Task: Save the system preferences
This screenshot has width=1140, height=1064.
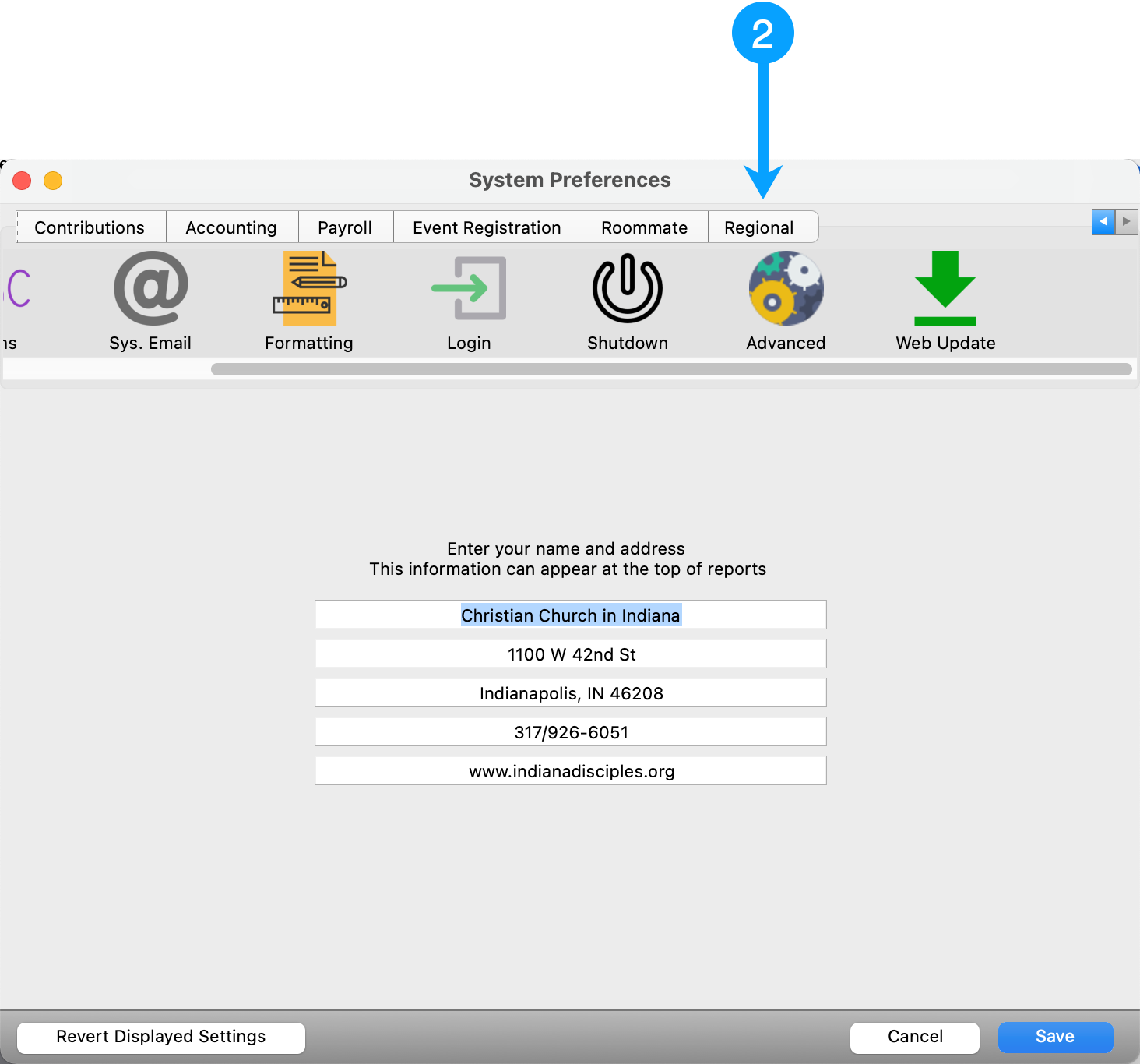Action: coord(1055,1038)
